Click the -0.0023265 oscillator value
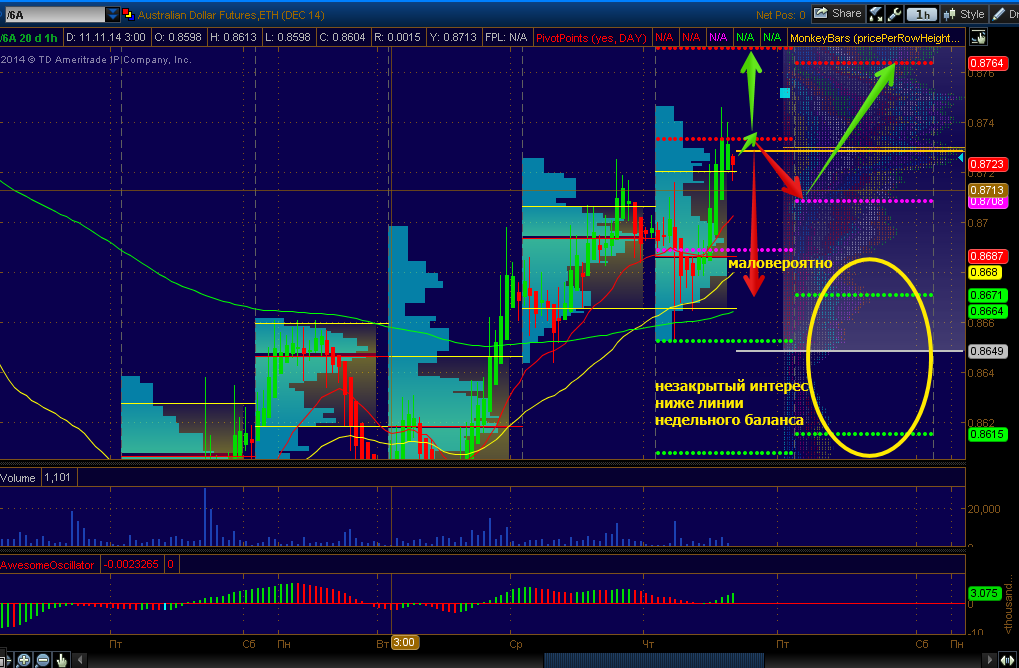The height and width of the screenshot is (668, 1019). coord(132,564)
